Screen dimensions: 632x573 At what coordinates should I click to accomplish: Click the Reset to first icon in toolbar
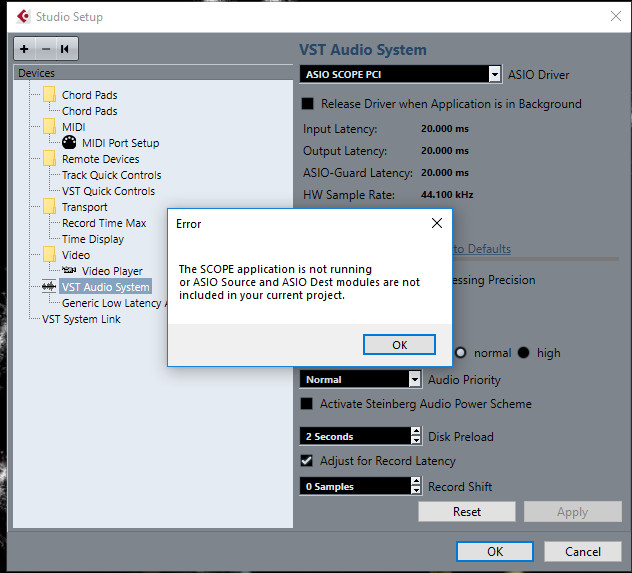point(65,49)
